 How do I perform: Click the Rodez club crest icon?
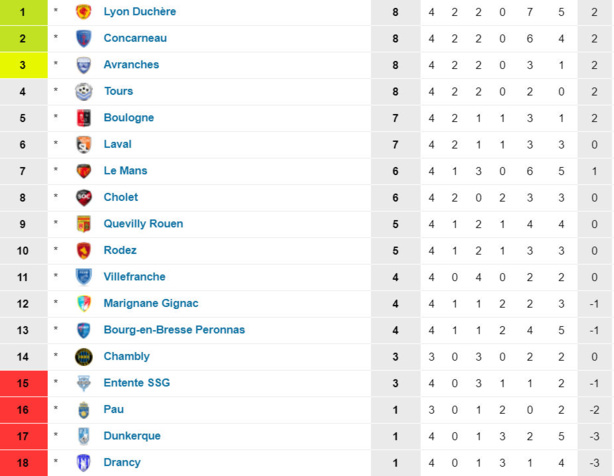pyautogui.click(x=84, y=250)
